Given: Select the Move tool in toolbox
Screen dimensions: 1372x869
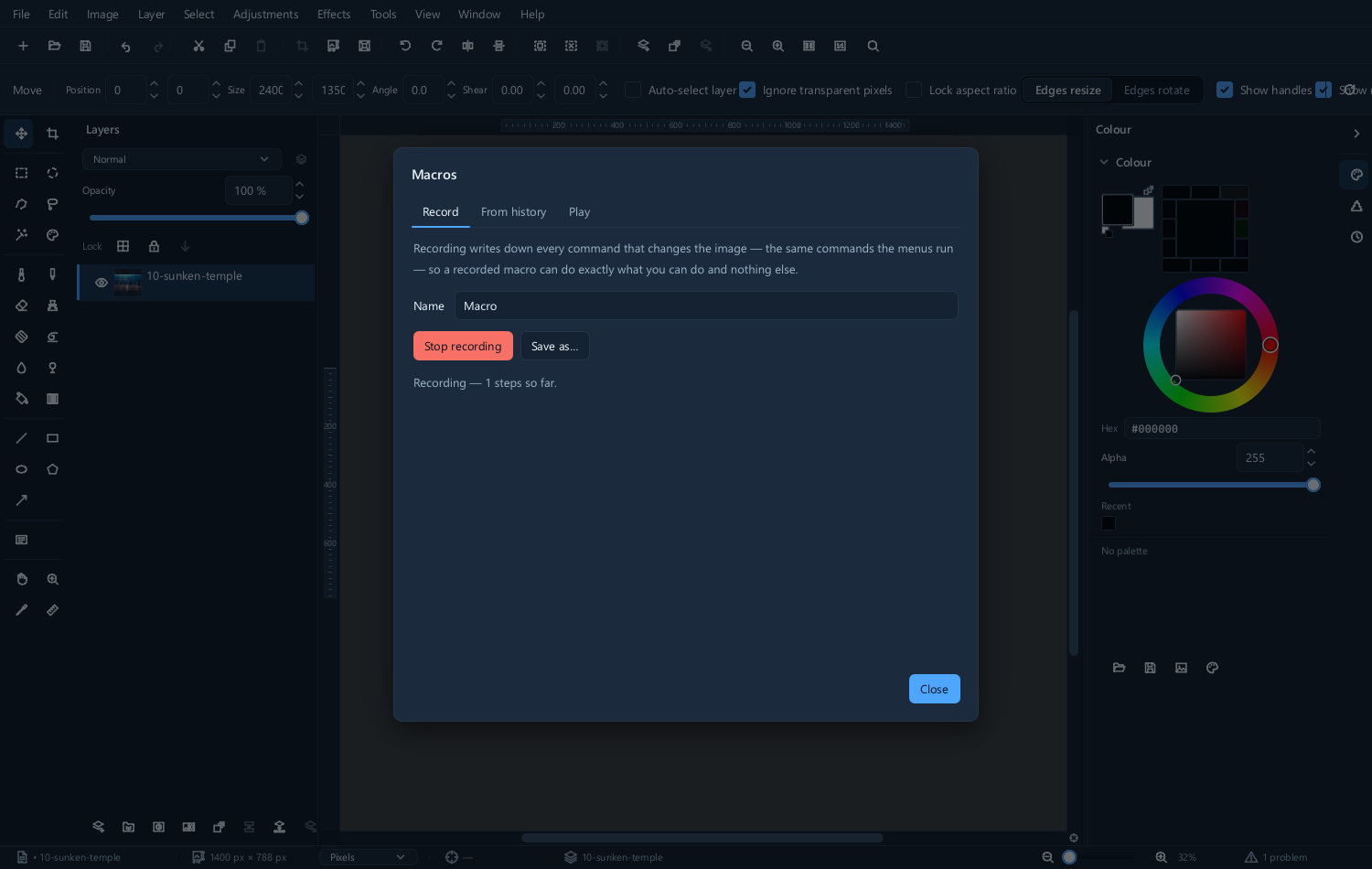Looking at the screenshot, I should pyautogui.click(x=21, y=134).
